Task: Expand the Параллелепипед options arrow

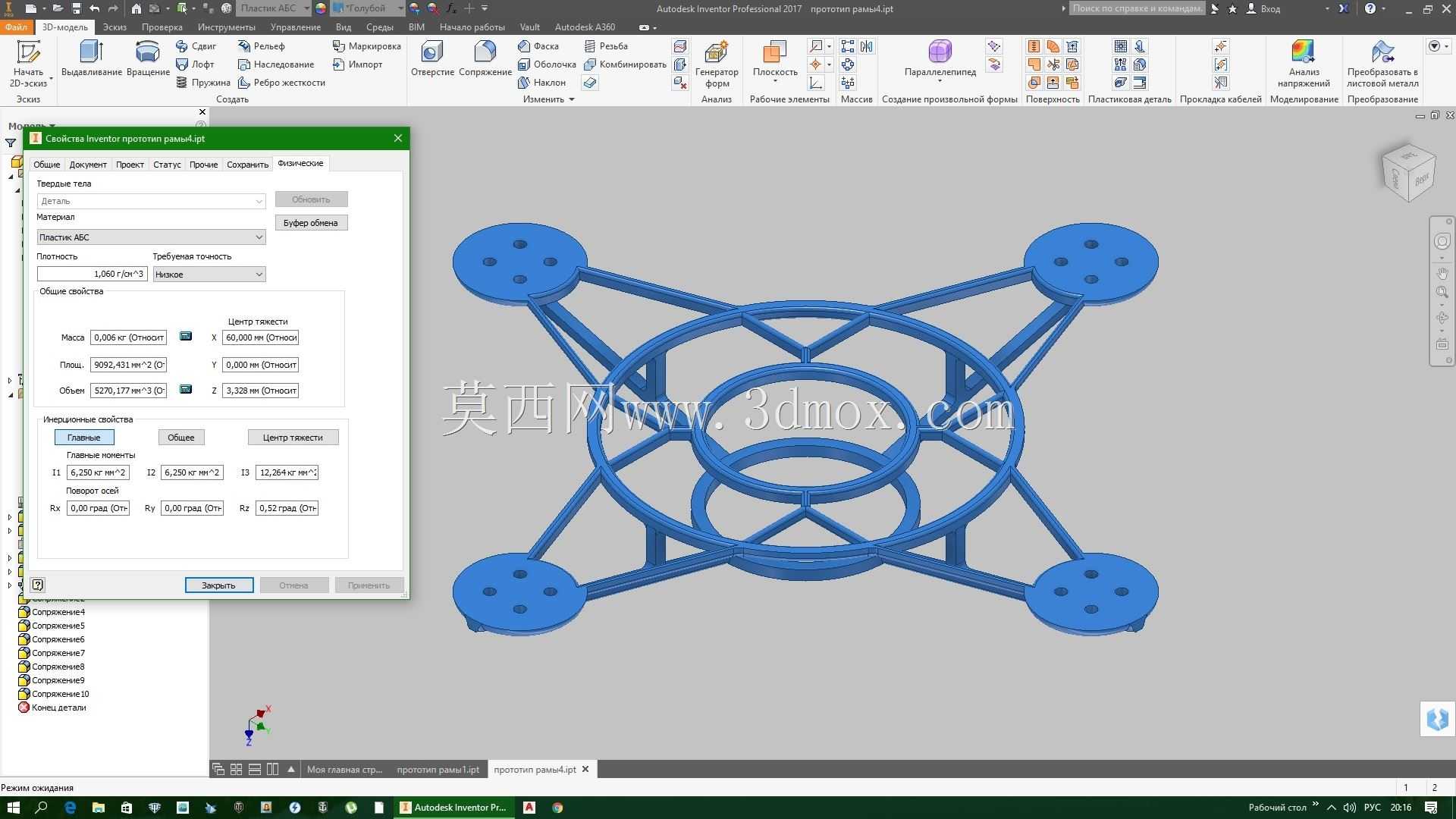Action: 940,81
